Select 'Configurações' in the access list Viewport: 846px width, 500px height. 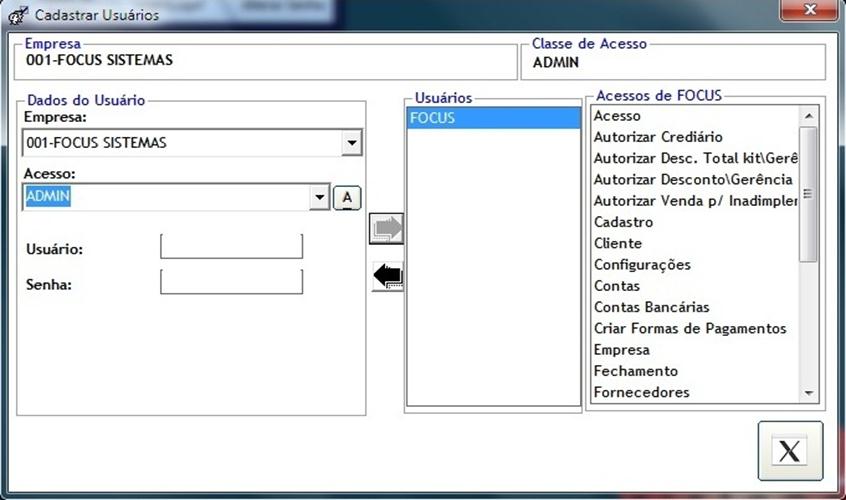694,264
